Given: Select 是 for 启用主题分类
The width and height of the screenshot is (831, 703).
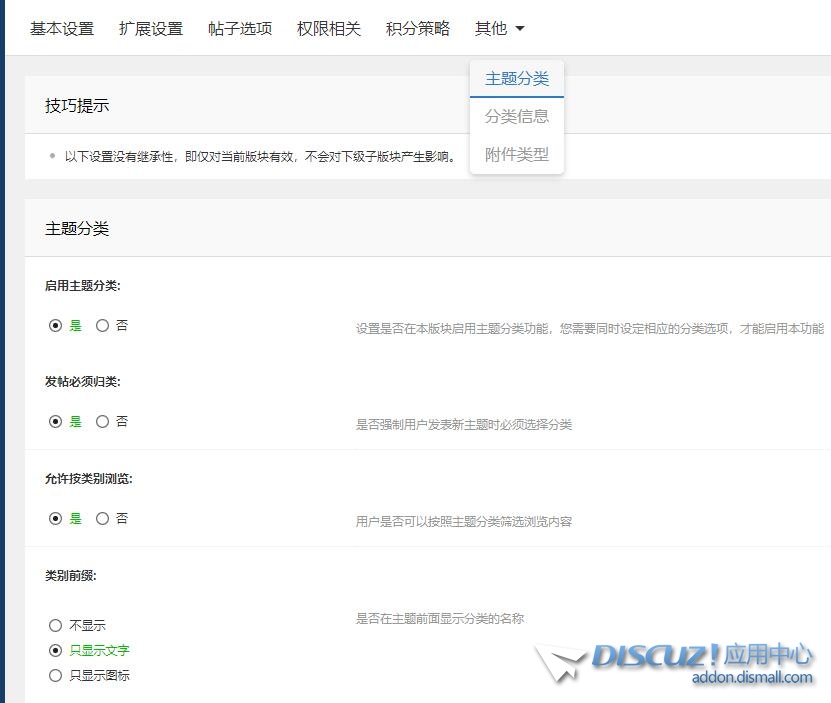Looking at the screenshot, I should 56,326.
